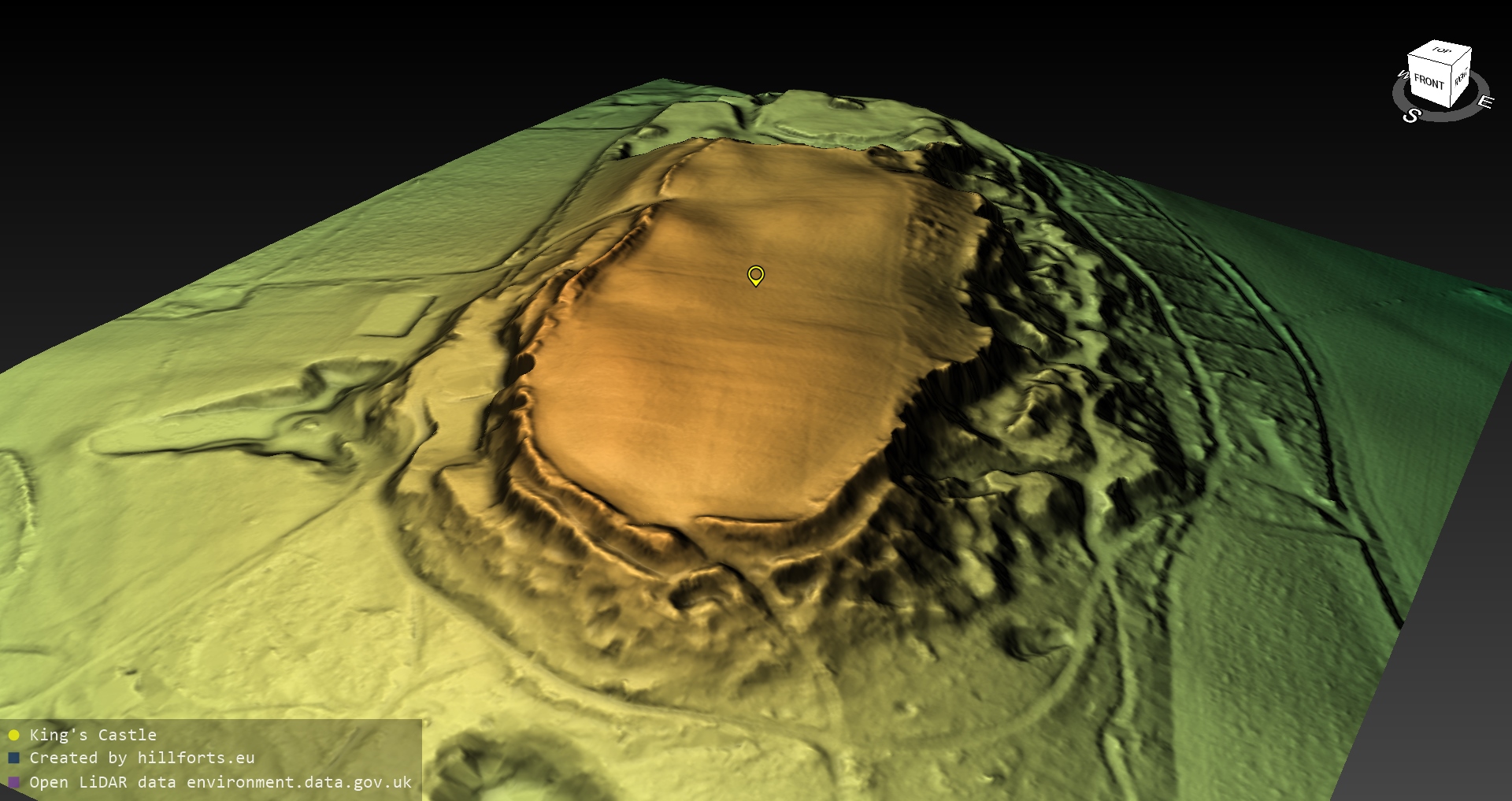Click the blue square beside Created by
1512x801 pixels.
click(x=13, y=758)
